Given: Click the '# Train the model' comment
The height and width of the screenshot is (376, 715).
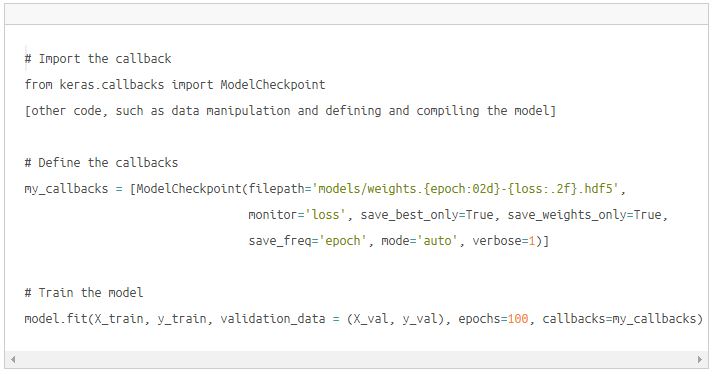Looking at the screenshot, I should pyautogui.click(x=84, y=293).
